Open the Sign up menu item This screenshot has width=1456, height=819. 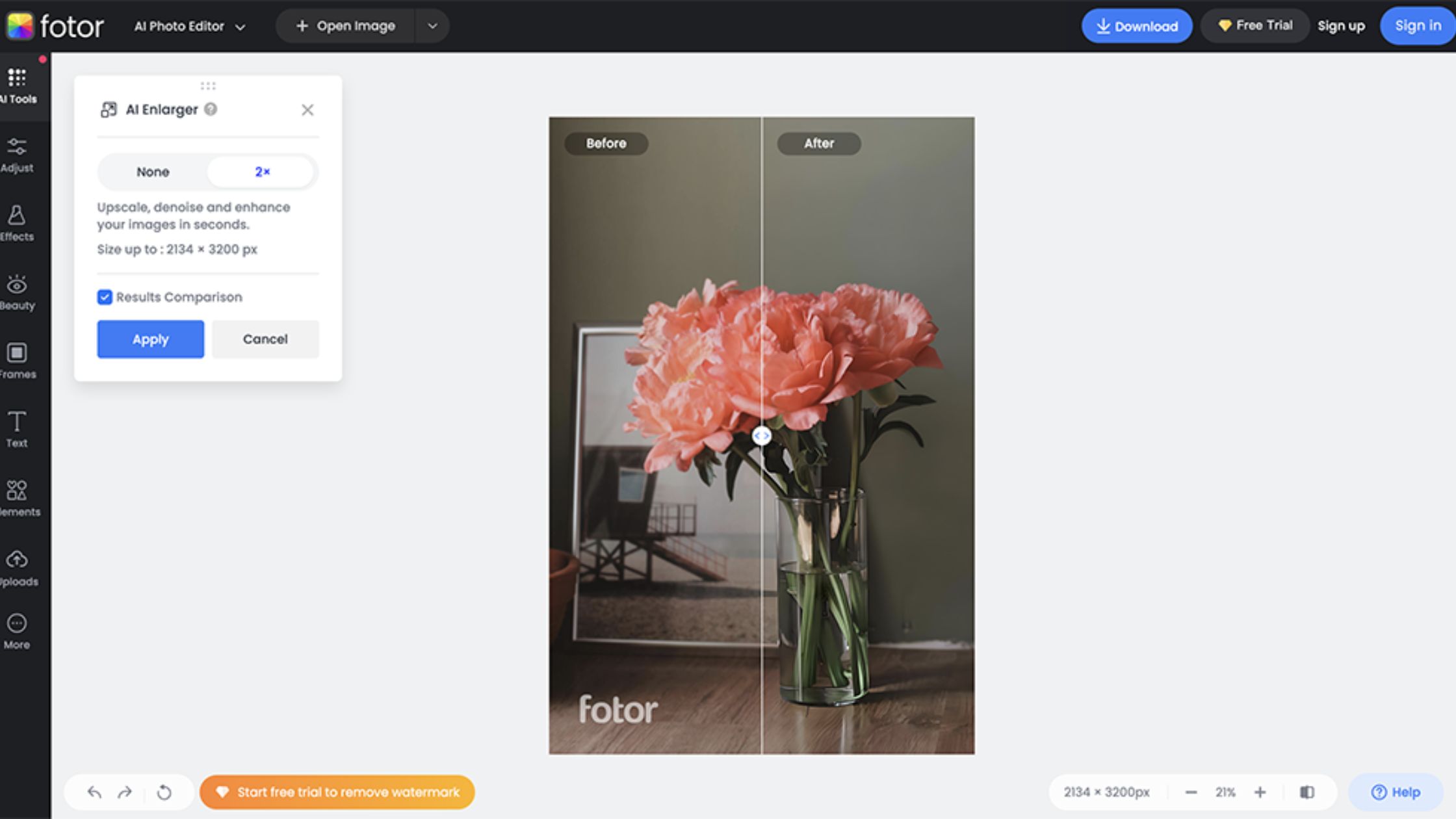(1342, 26)
